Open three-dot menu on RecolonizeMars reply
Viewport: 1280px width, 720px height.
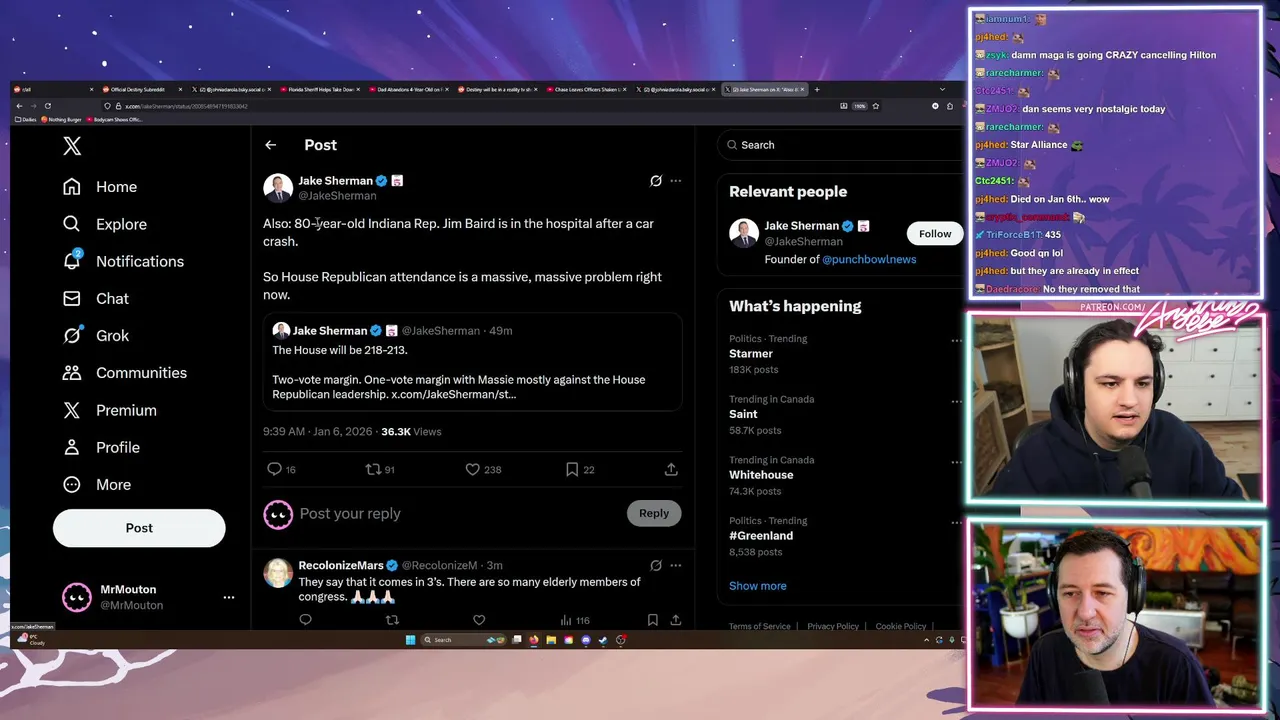click(x=676, y=565)
